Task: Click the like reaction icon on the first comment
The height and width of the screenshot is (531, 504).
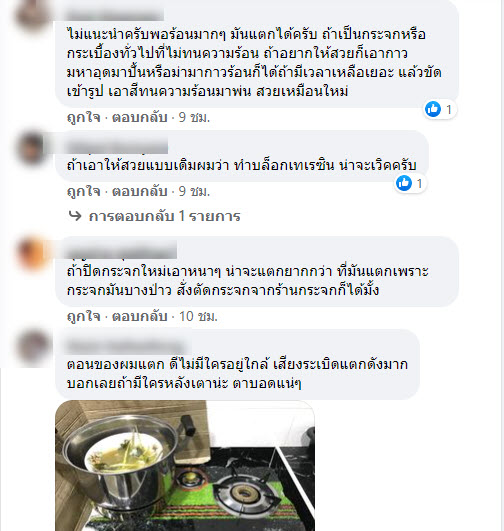Action: (x=433, y=109)
